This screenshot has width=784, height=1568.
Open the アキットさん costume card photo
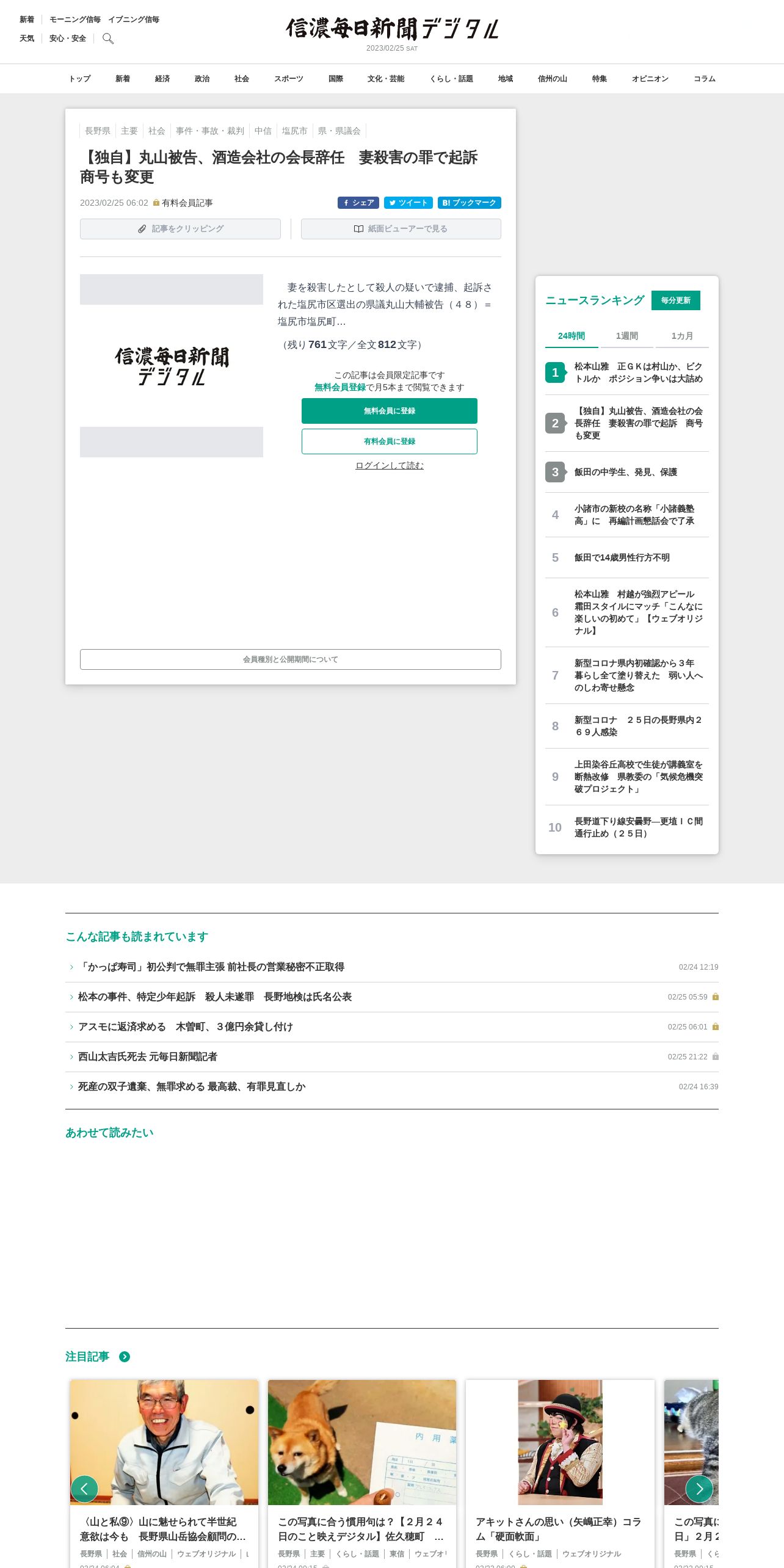coord(560,1442)
